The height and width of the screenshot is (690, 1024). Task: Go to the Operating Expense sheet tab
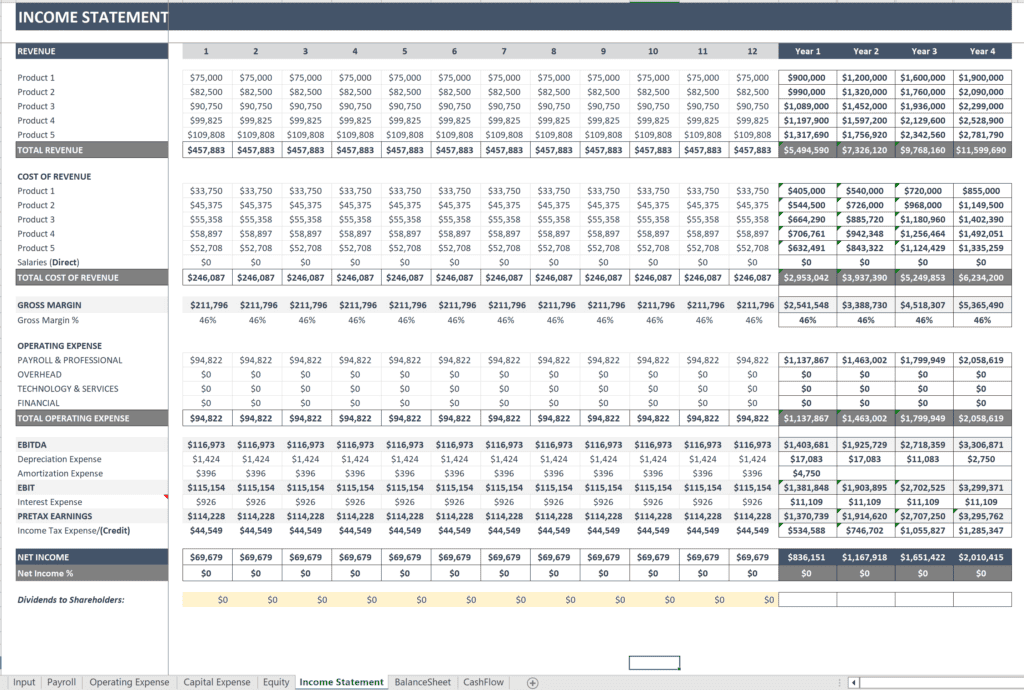129,682
